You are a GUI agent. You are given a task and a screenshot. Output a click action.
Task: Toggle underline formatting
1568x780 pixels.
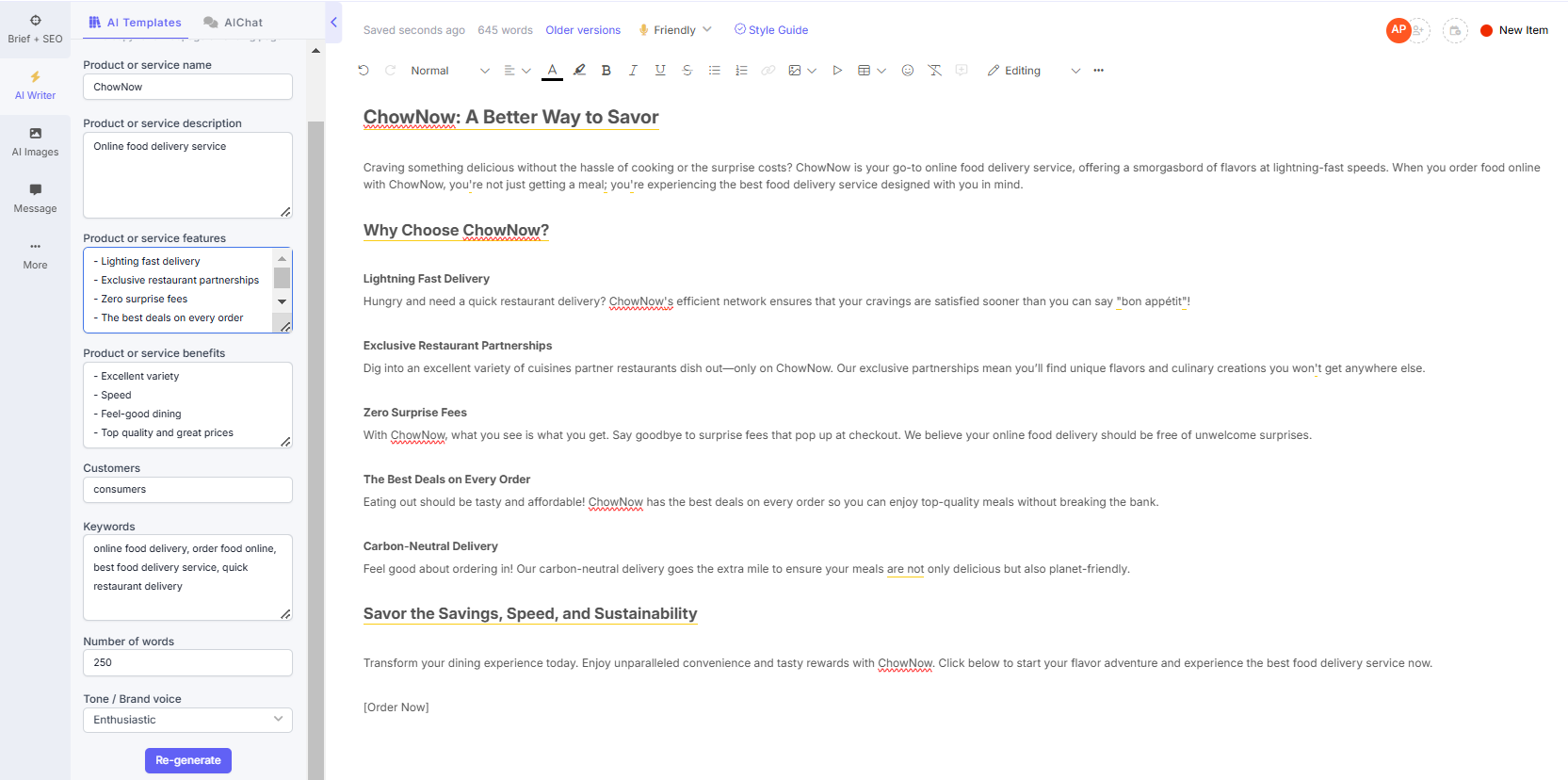(660, 71)
